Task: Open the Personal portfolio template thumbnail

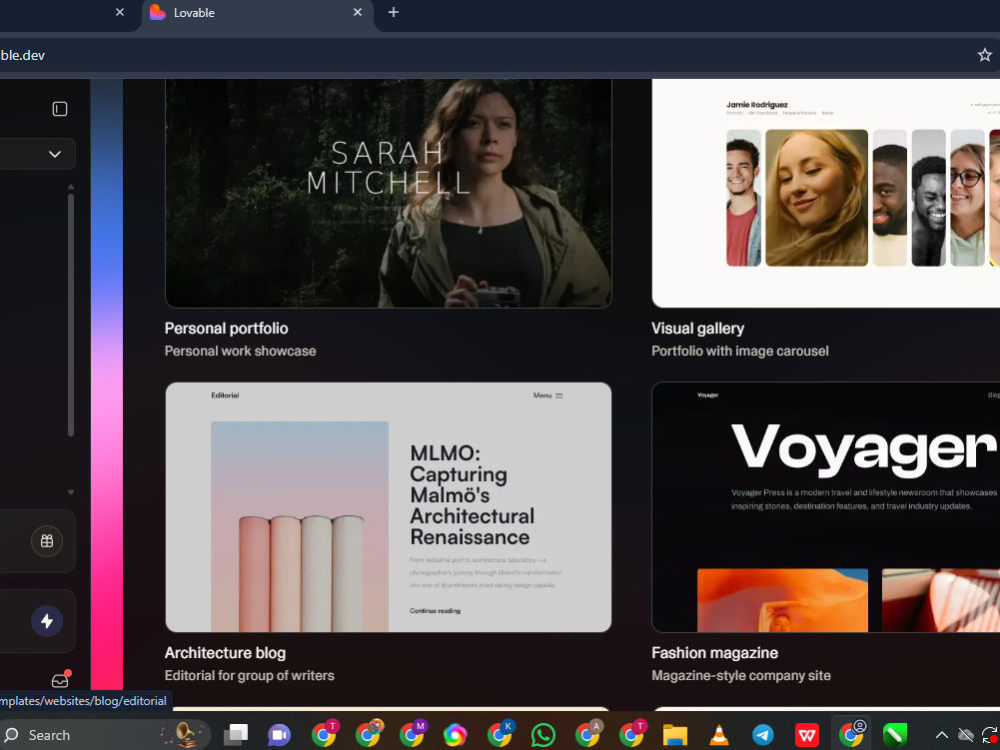Action: pyautogui.click(x=388, y=193)
